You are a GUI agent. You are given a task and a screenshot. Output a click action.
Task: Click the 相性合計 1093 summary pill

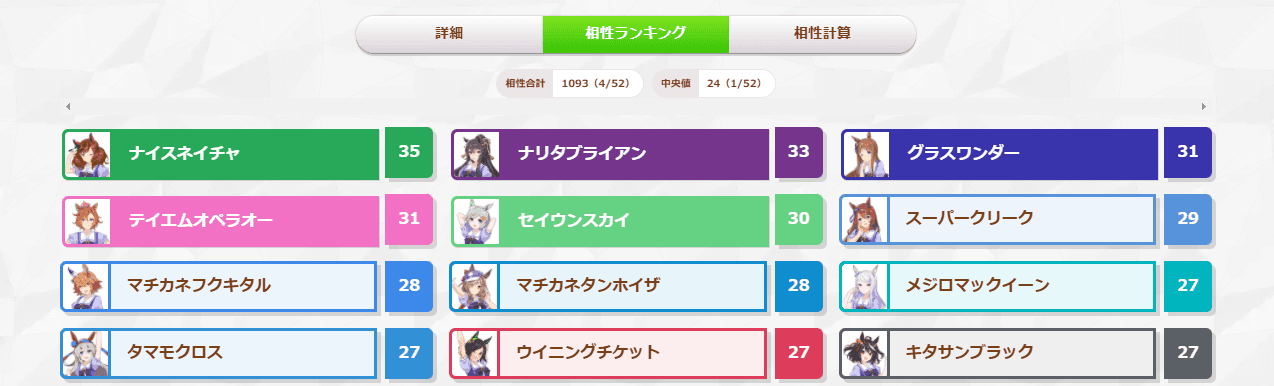pos(569,84)
